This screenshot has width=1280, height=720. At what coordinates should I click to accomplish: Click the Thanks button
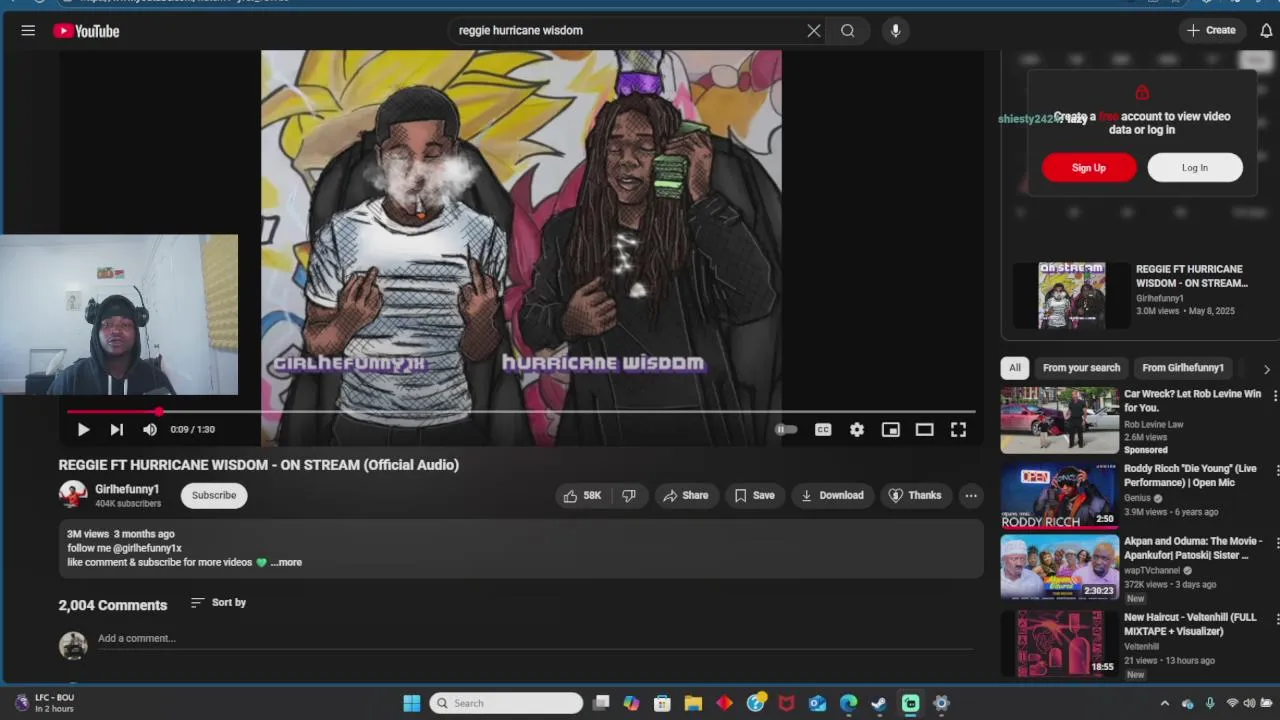point(915,495)
